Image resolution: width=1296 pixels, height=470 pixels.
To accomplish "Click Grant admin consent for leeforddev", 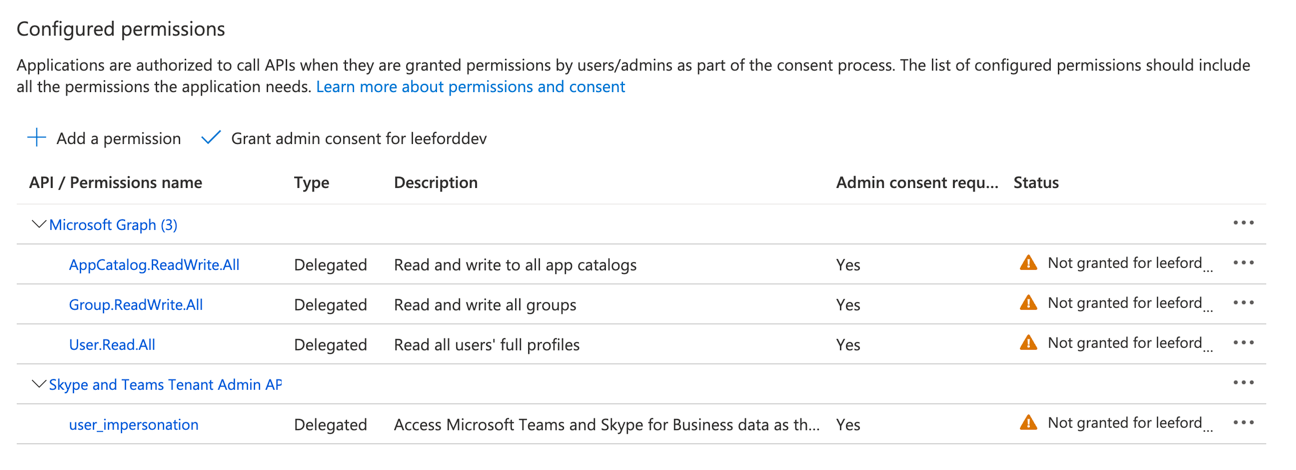I will click(344, 138).
